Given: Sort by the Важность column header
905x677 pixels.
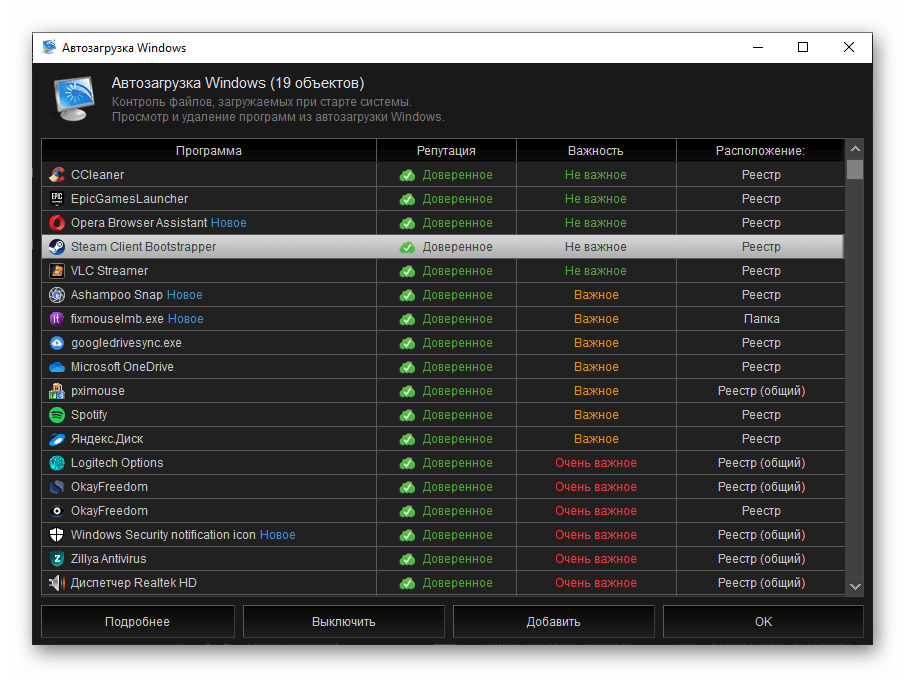Looking at the screenshot, I should coord(596,151).
